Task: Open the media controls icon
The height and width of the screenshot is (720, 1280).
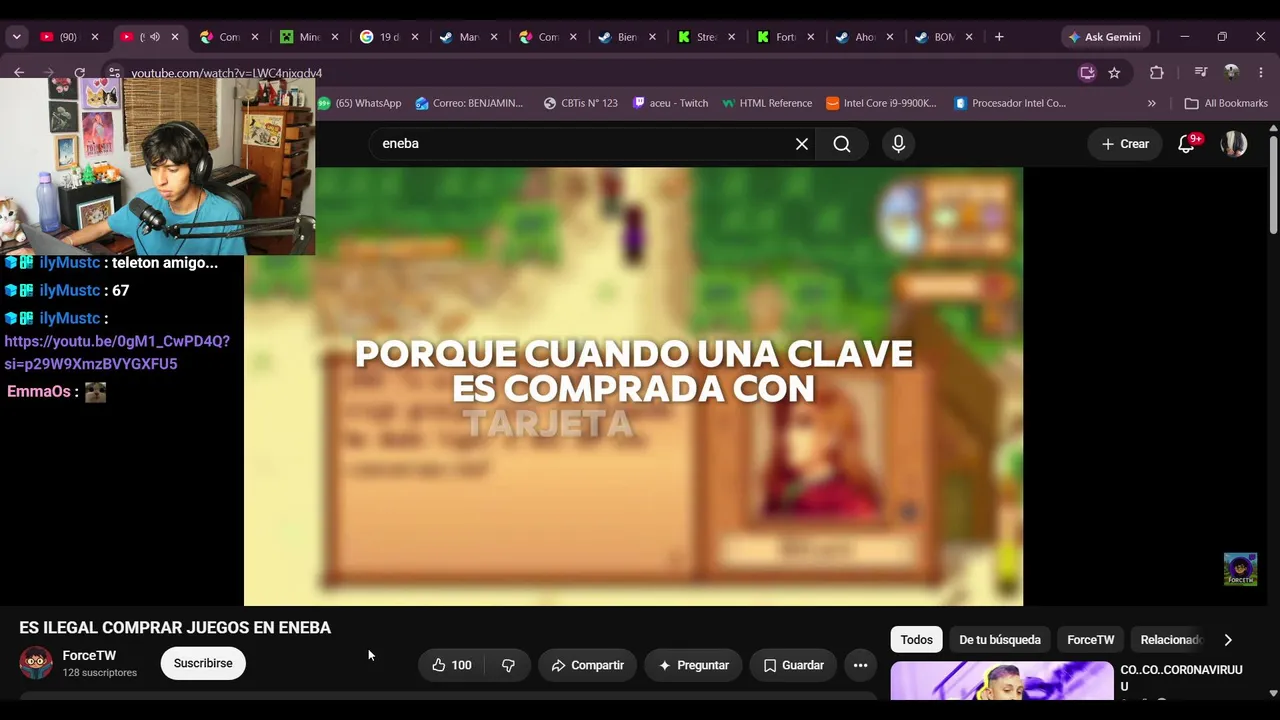Action: (1201, 72)
